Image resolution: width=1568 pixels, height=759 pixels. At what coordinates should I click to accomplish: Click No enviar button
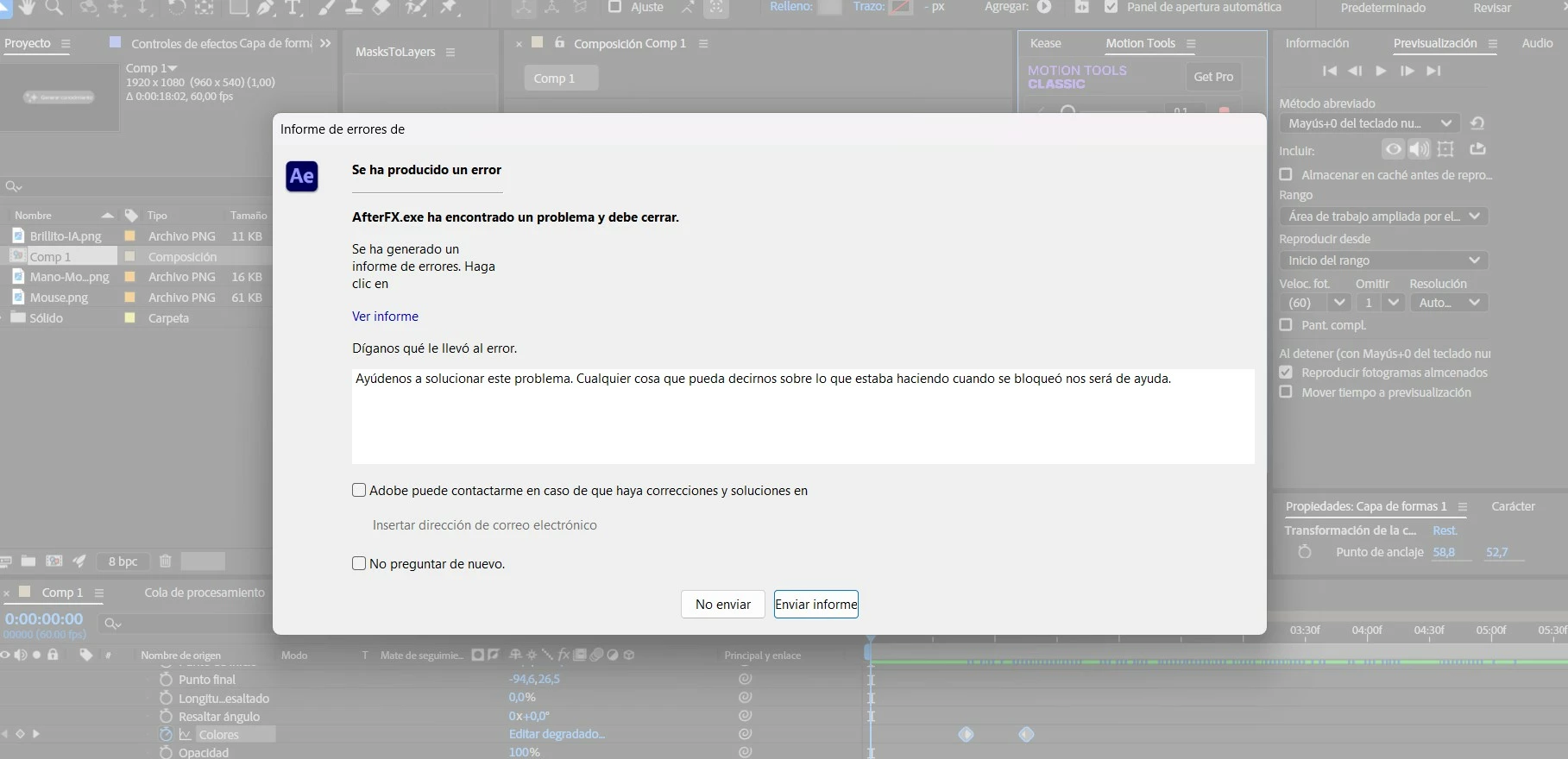723,604
